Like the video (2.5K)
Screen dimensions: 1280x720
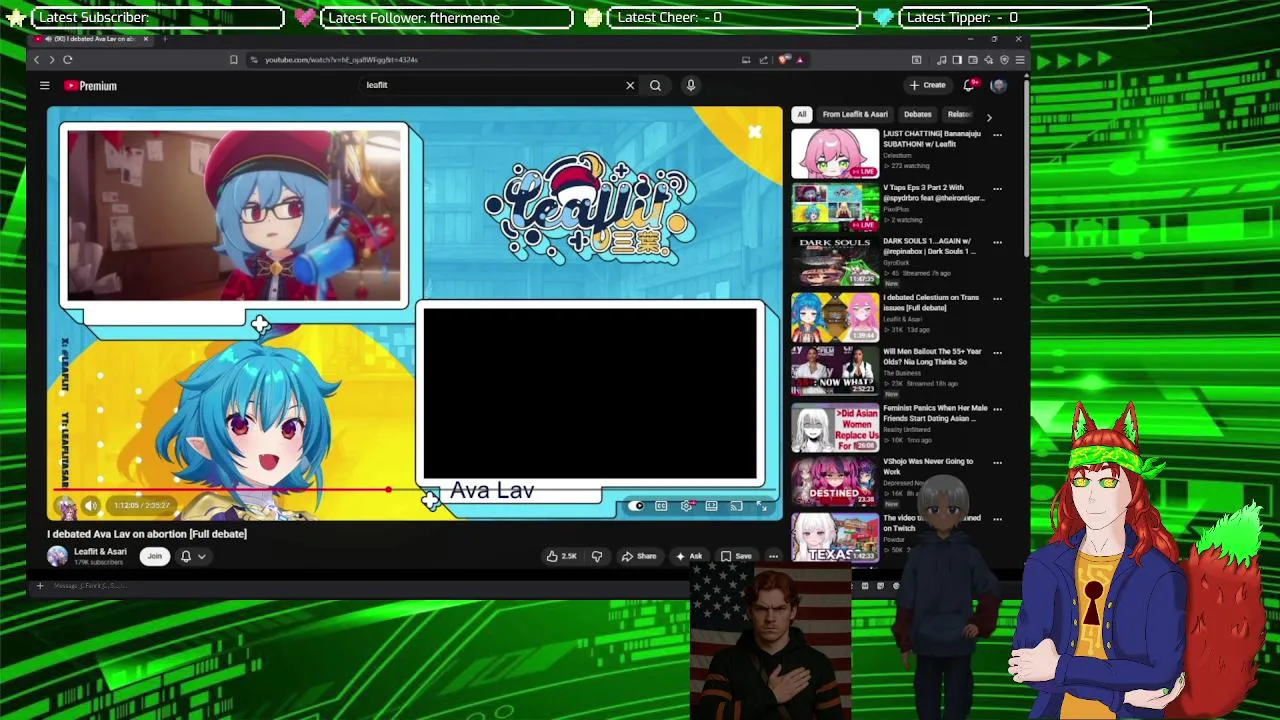[560, 556]
